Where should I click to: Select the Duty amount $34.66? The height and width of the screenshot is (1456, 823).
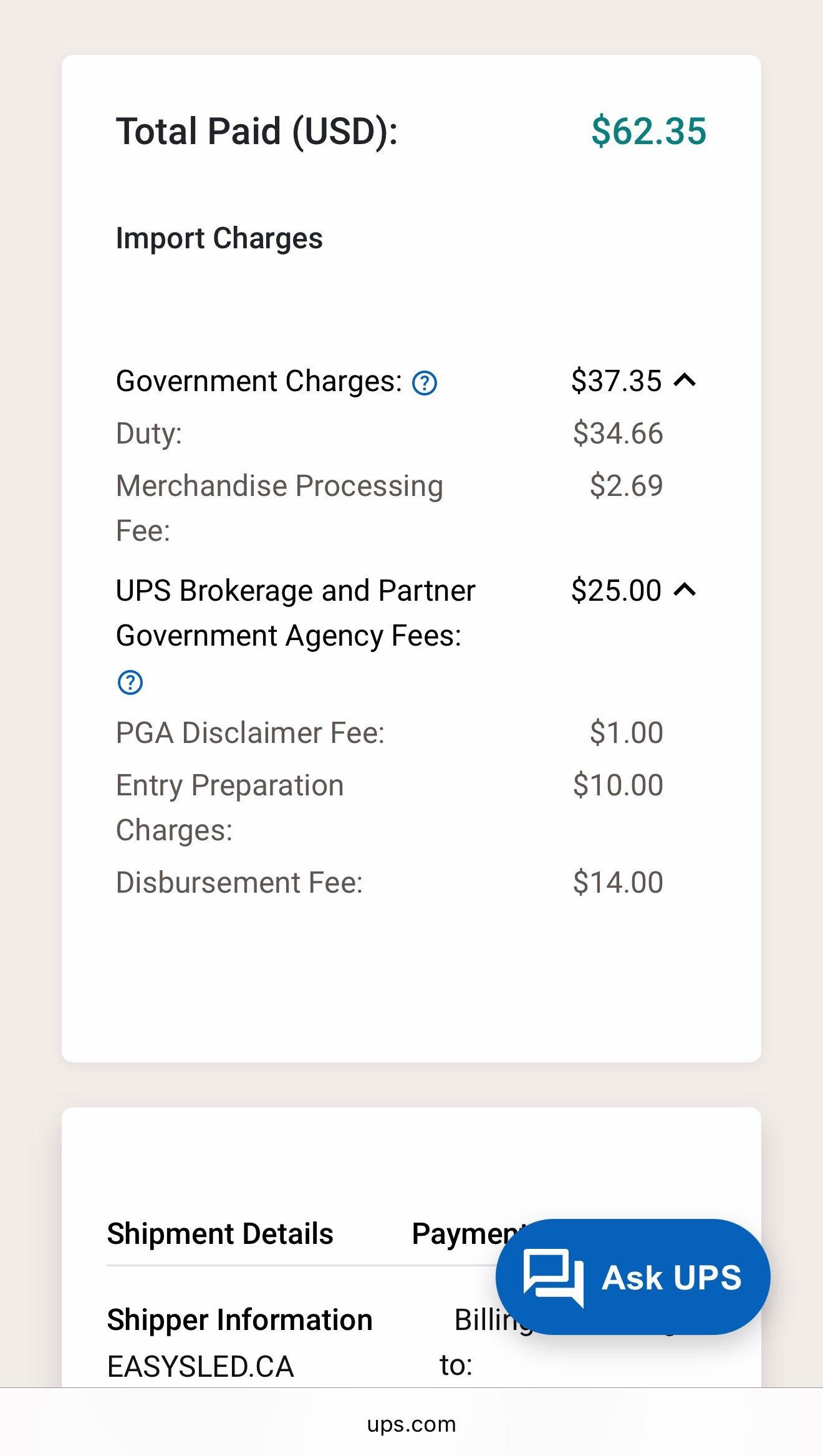tap(617, 434)
